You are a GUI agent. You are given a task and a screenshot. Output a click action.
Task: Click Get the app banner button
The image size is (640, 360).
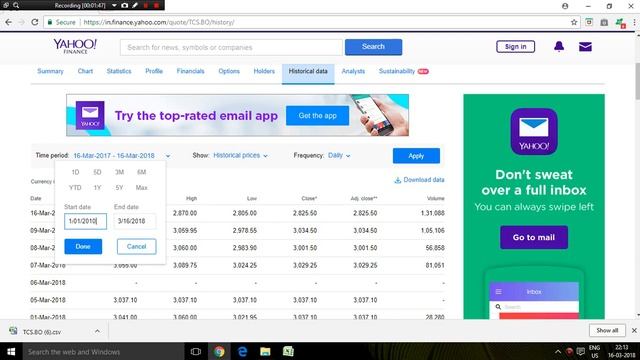click(x=318, y=116)
